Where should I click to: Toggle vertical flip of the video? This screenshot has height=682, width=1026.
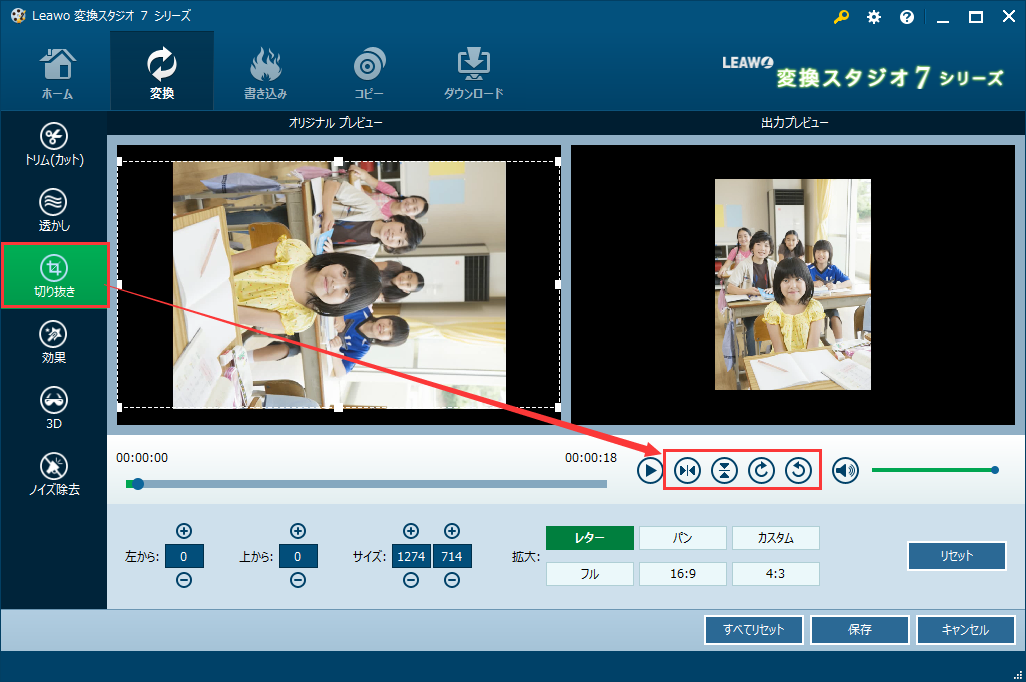tap(723, 470)
